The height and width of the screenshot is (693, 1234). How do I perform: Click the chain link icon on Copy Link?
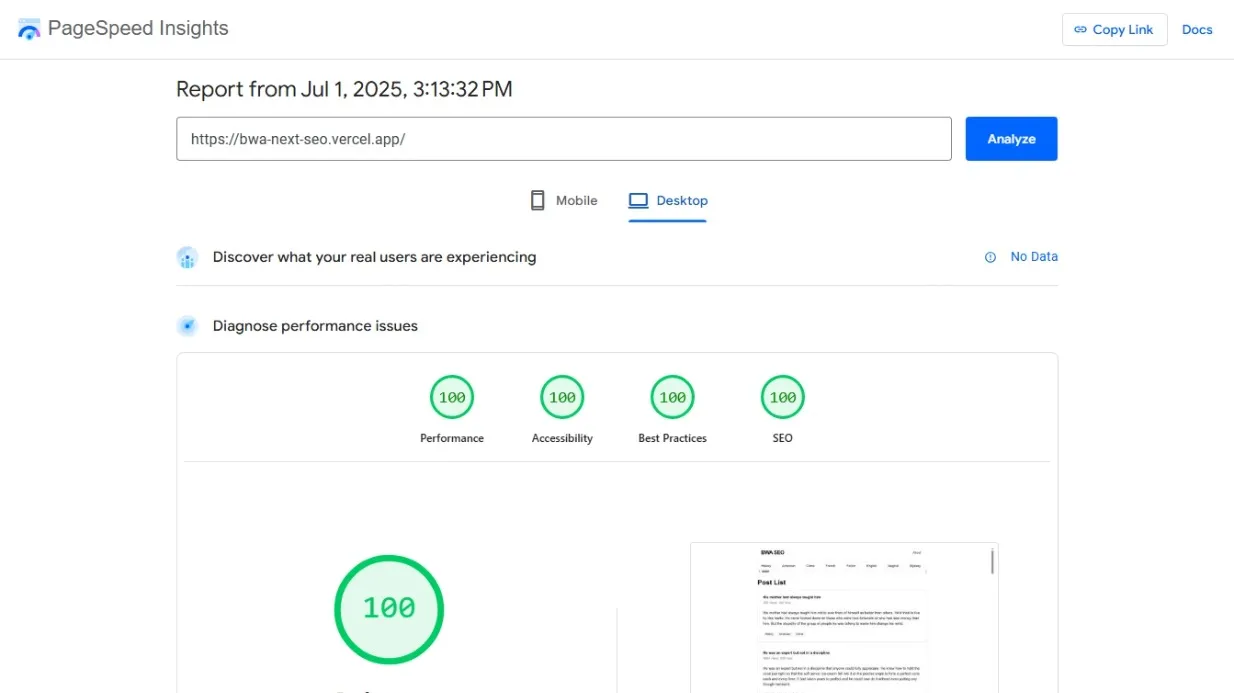pos(1079,29)
